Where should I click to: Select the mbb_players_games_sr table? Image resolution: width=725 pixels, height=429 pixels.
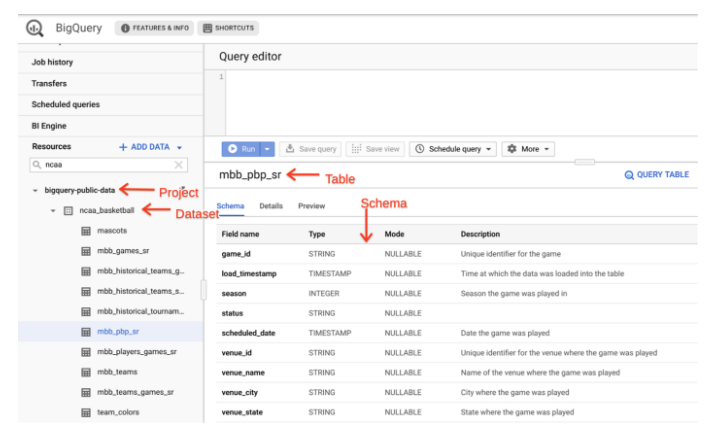tap(137, 351)
